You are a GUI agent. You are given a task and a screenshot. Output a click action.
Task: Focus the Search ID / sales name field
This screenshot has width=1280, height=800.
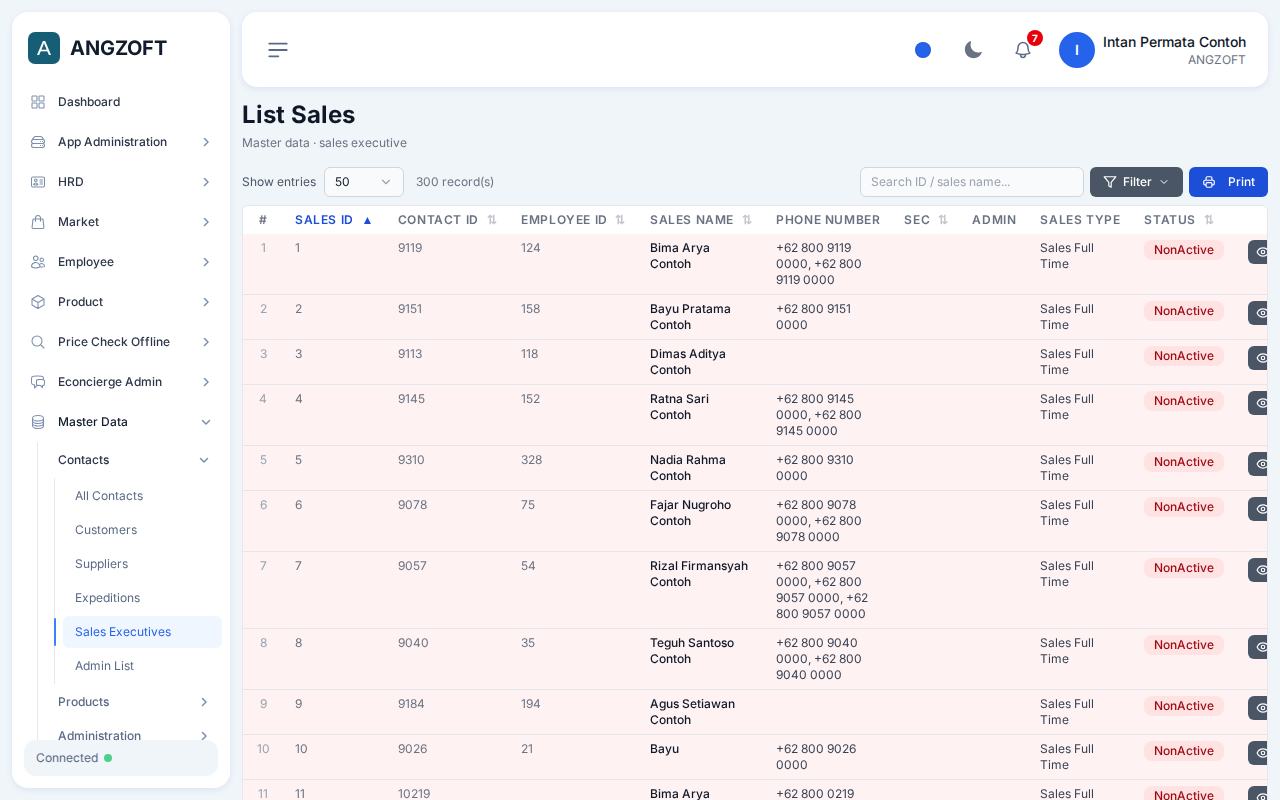pos(972,182)
